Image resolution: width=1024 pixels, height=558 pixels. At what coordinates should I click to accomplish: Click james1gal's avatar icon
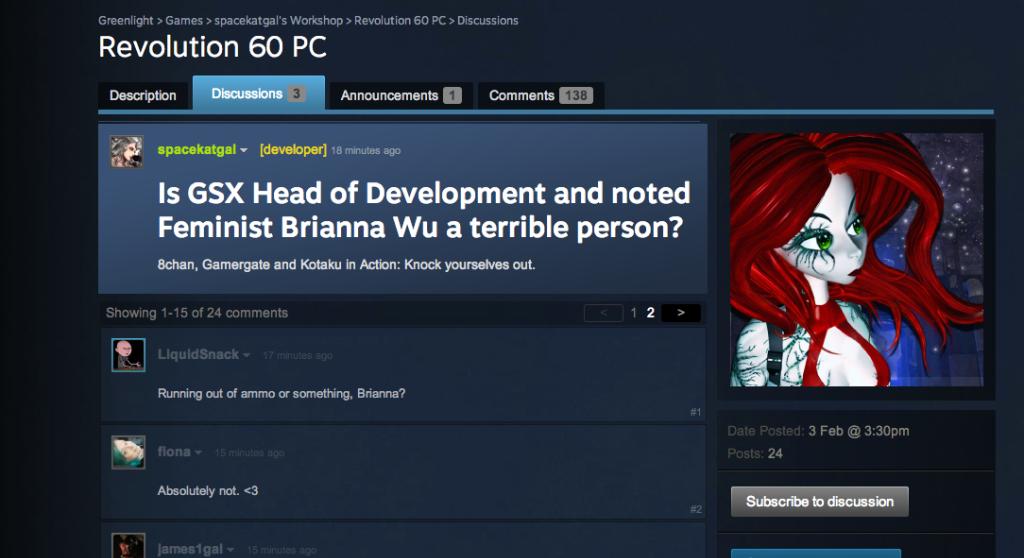coord(128,546)
